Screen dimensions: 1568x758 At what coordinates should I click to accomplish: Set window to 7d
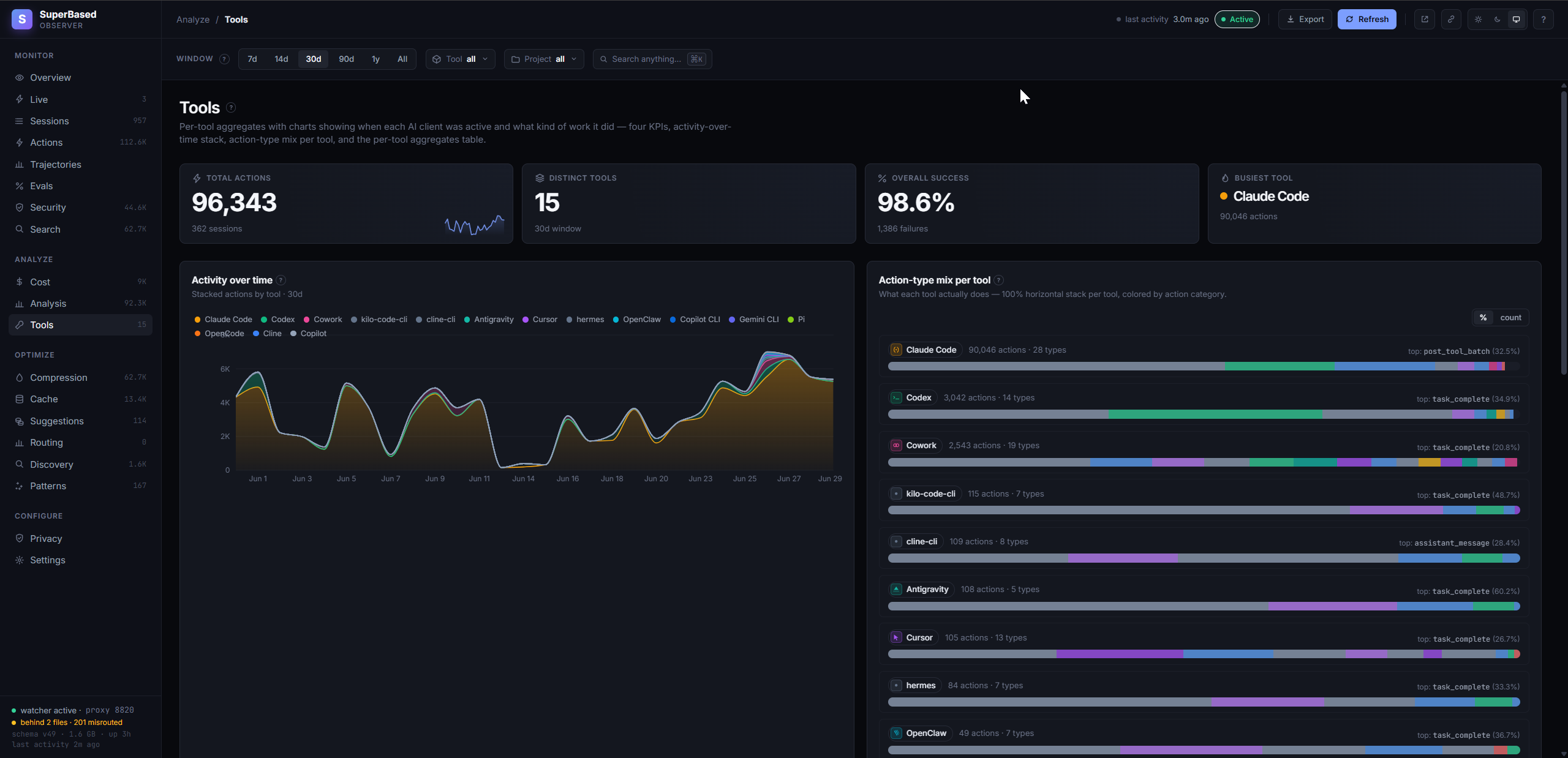pyautogui.click(x=252, y=59)
